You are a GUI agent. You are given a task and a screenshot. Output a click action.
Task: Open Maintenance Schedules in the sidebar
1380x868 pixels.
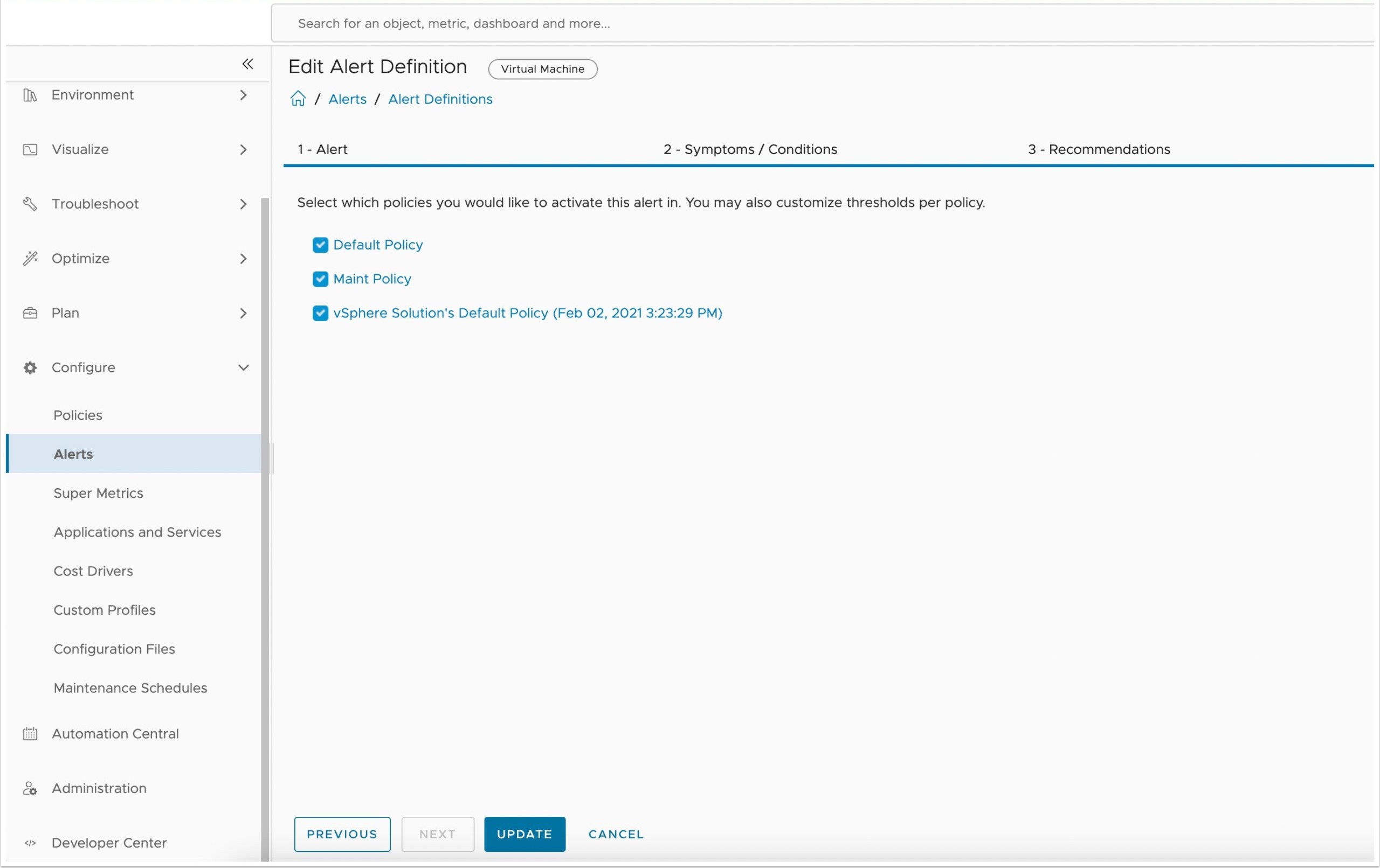(130, 688)
